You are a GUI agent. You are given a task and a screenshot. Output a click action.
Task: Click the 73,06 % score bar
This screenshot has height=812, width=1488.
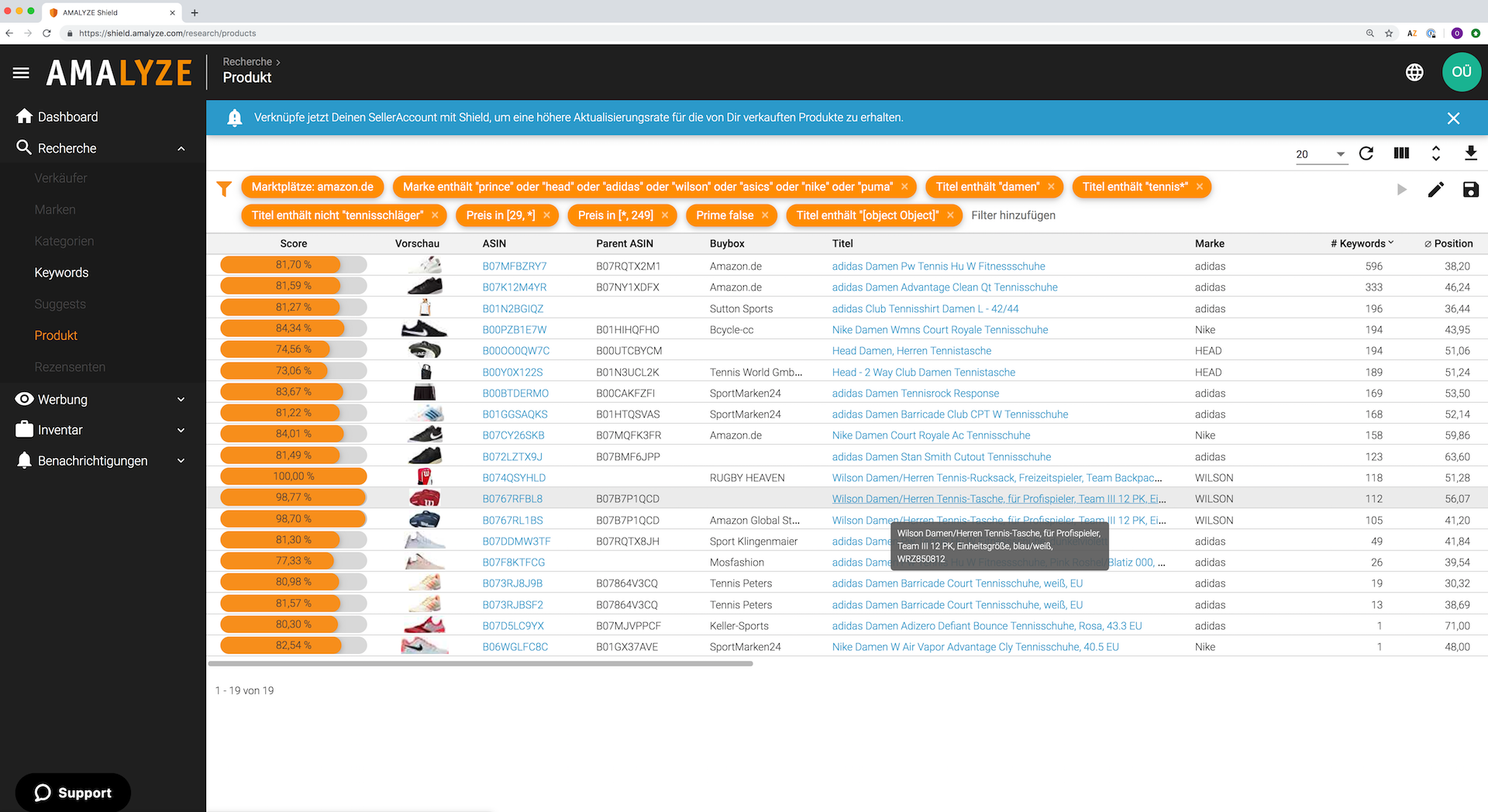[x=294, y=371]
